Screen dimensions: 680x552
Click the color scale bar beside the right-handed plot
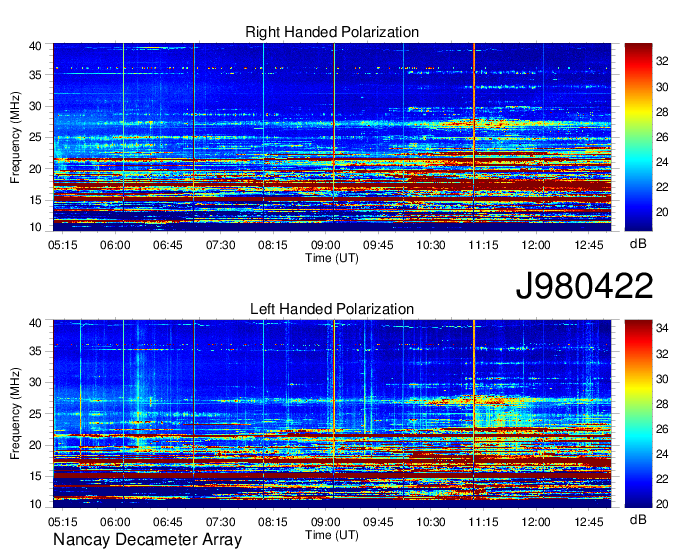pyautogui.click(x=638, y=137)
